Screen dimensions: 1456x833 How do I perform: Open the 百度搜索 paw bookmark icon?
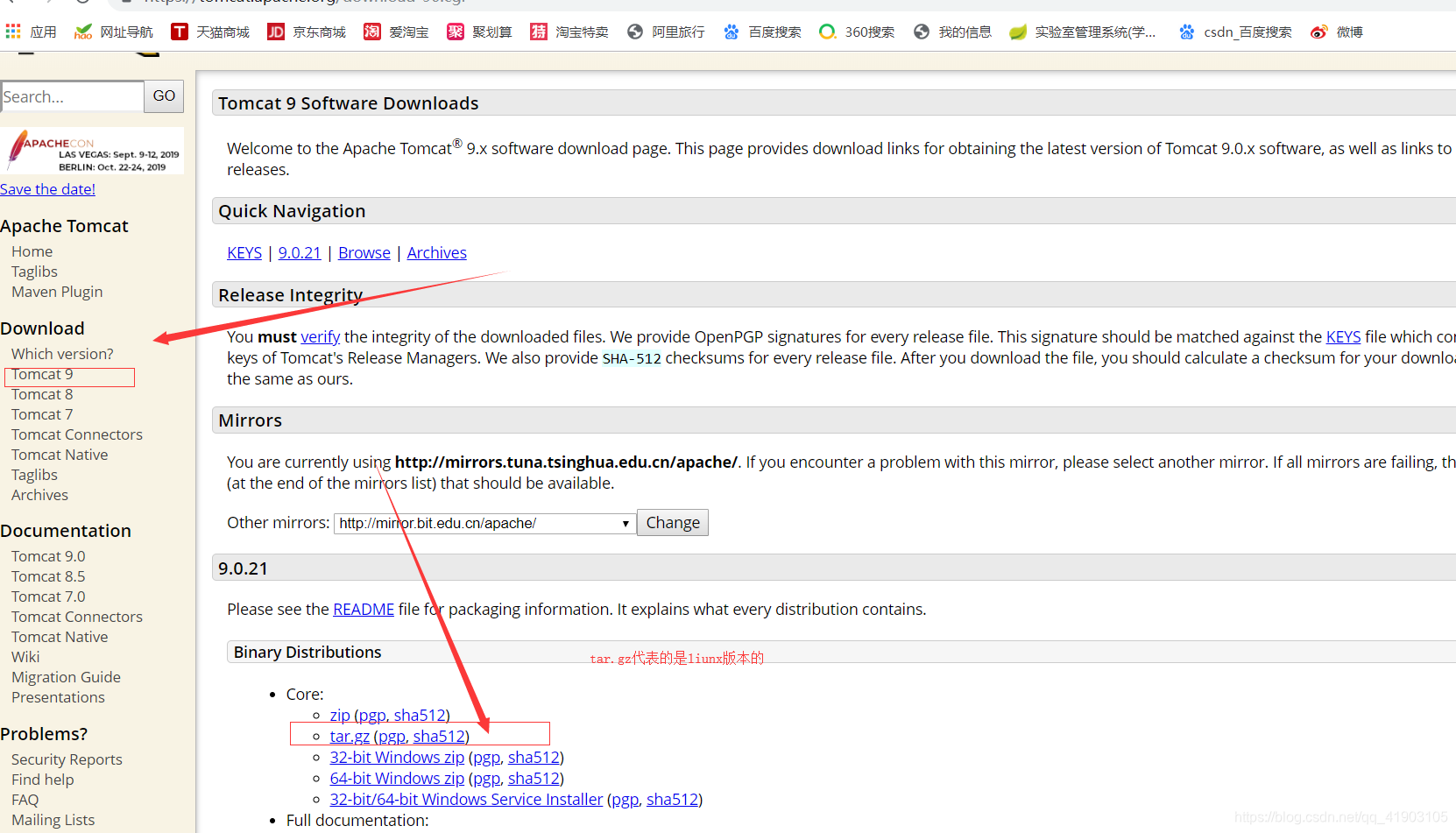pos(732,32)
